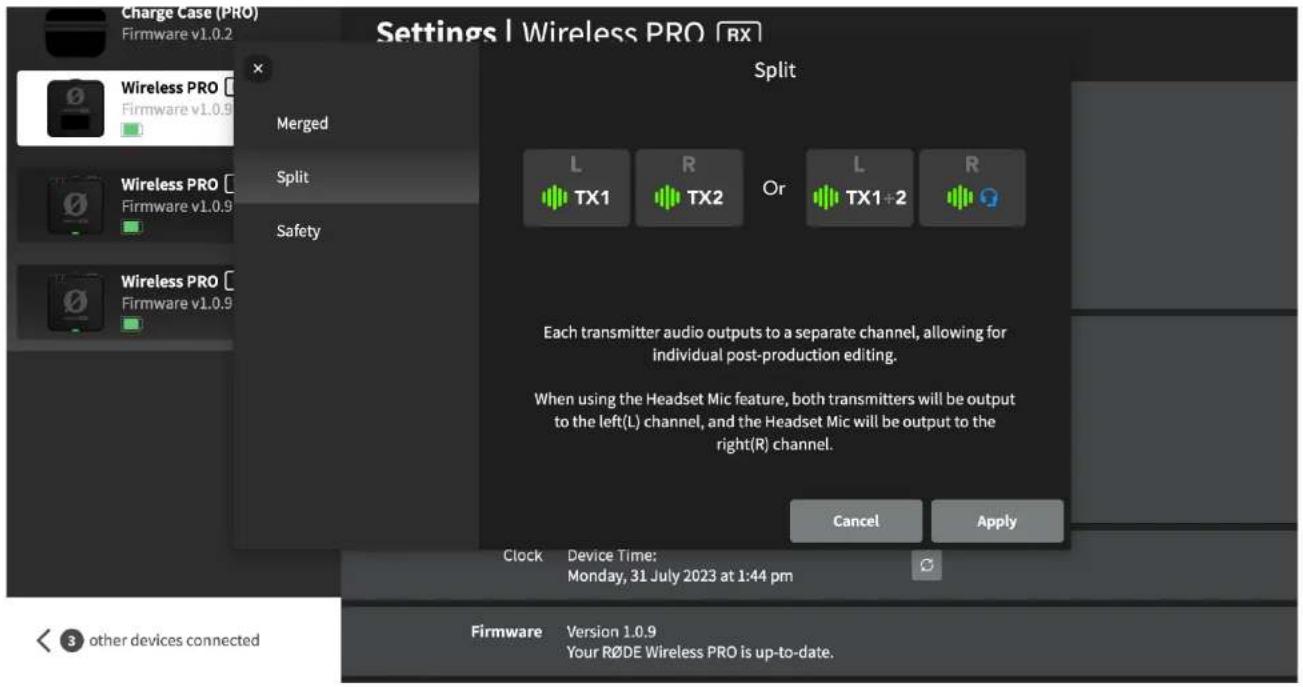The height and width of the screenshot is (687, 1303).
Task: Click the Firmware row label
Action: coord(507,632)
